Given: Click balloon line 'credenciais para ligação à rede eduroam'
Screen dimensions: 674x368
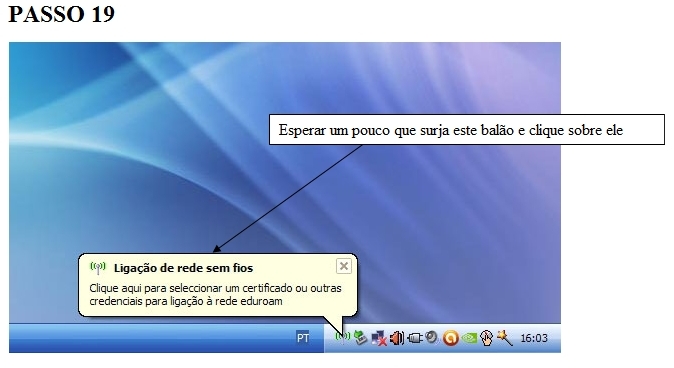Looking at the screenshot, I should 186,301.
